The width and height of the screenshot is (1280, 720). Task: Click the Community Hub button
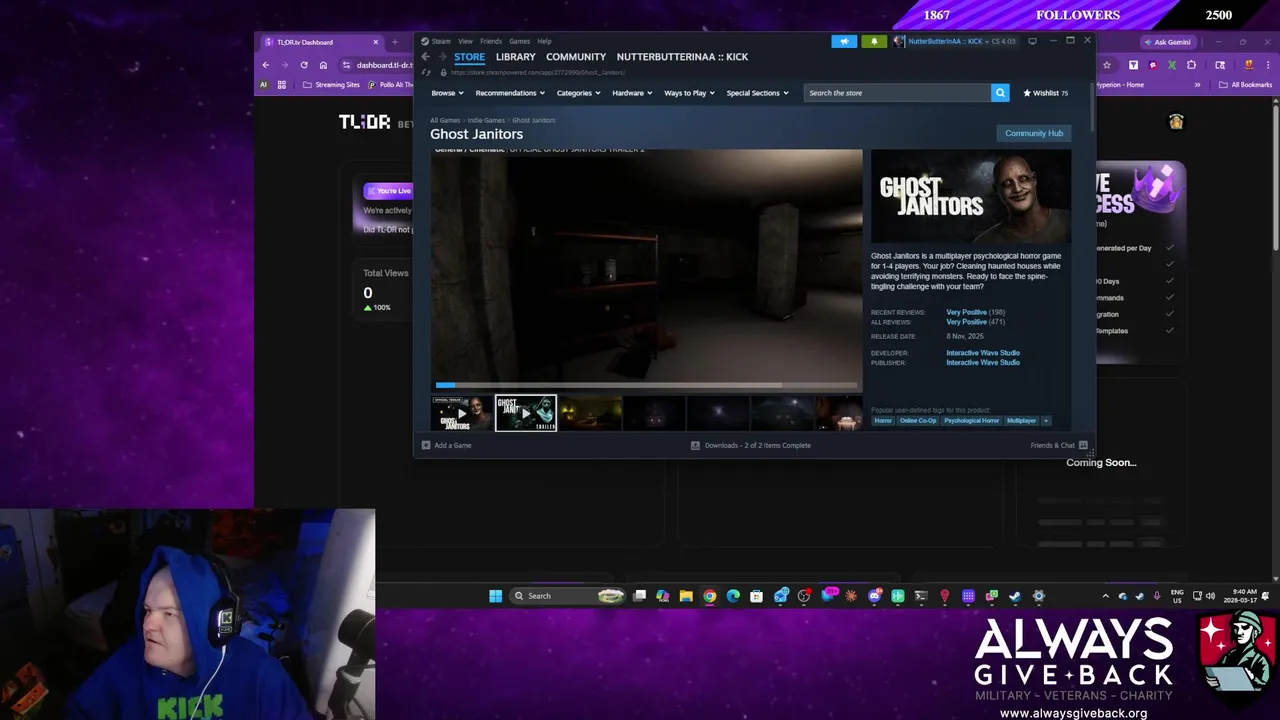click(1034, 133)
